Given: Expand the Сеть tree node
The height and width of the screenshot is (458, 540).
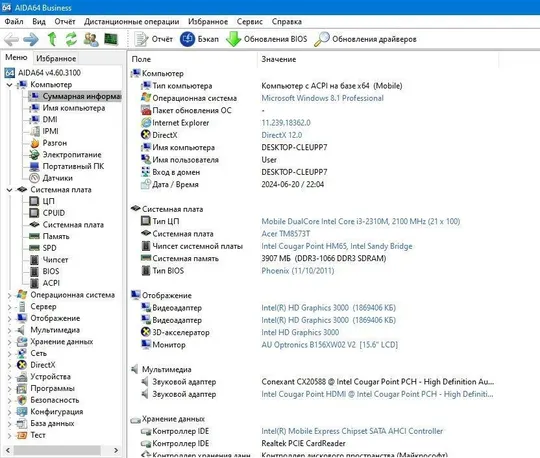Looking at the screenshot, I should click(x=9, y=354).
